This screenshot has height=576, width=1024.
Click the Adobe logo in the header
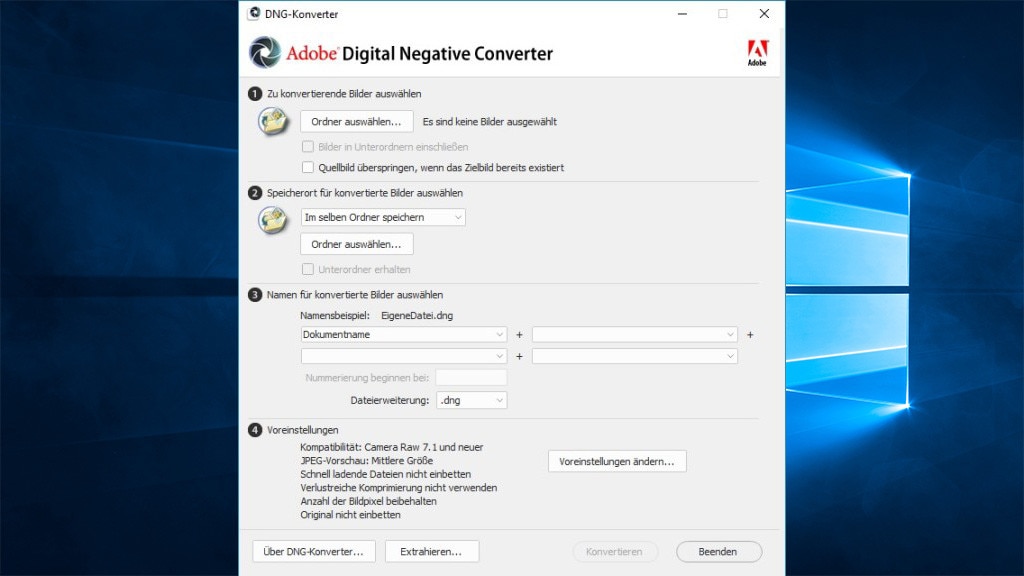[758, 53]
